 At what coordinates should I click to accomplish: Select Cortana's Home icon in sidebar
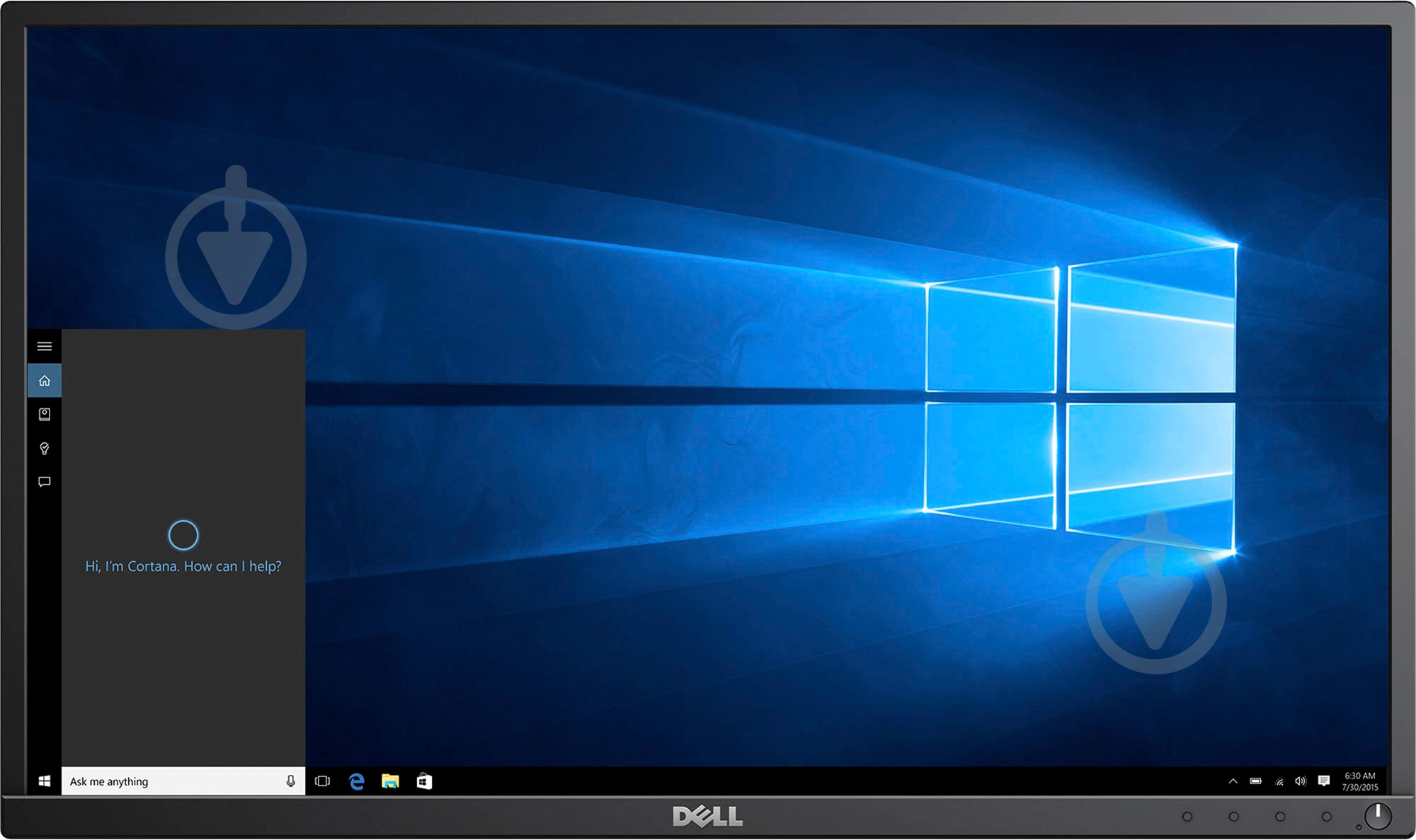pos(45,379)
